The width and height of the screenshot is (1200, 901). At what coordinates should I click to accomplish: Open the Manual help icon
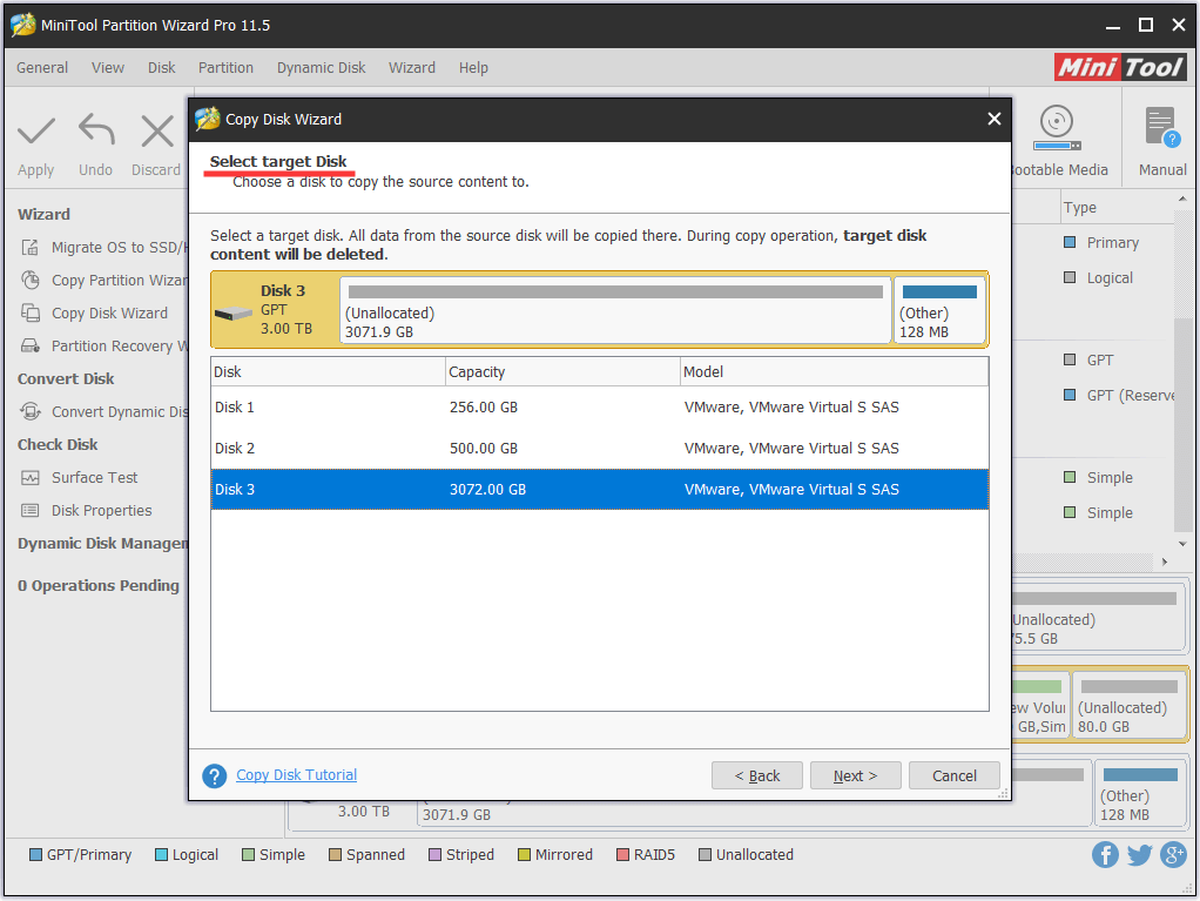[1162, 129]
